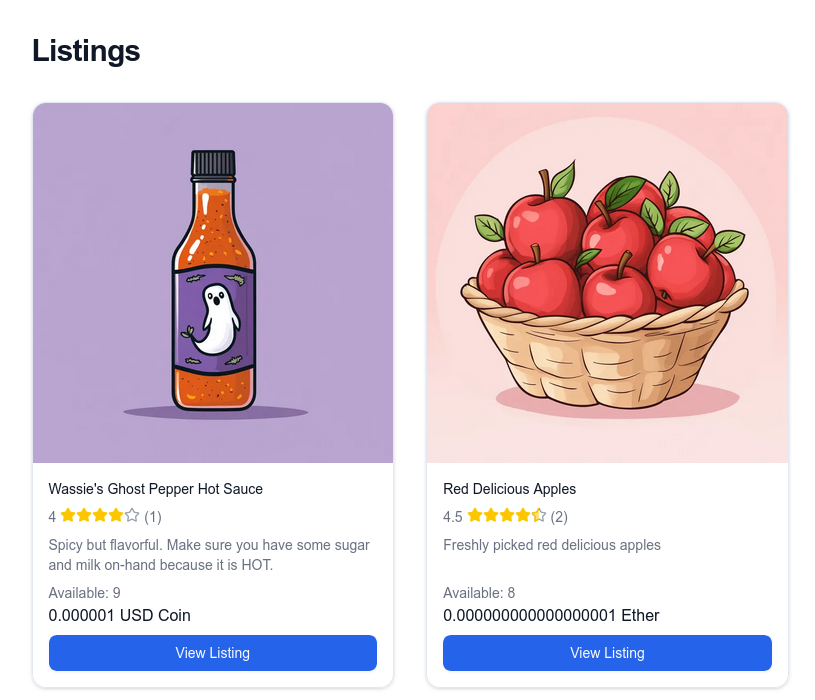The height and width of the screenshot is (700, 815).
Task: Click View Listing for Red Delicious Apples
Action: pos(606,653)
